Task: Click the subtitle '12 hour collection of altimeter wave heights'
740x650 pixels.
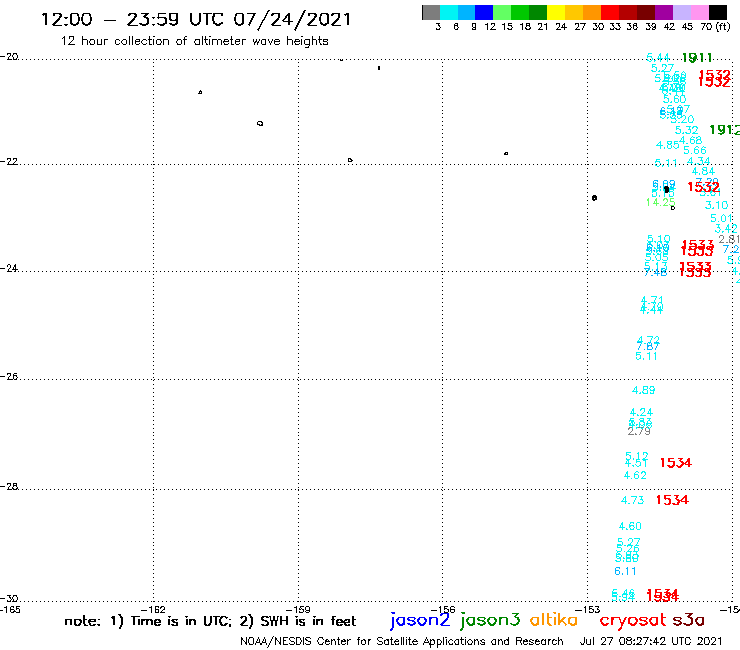Action: (x=194, y=41)
